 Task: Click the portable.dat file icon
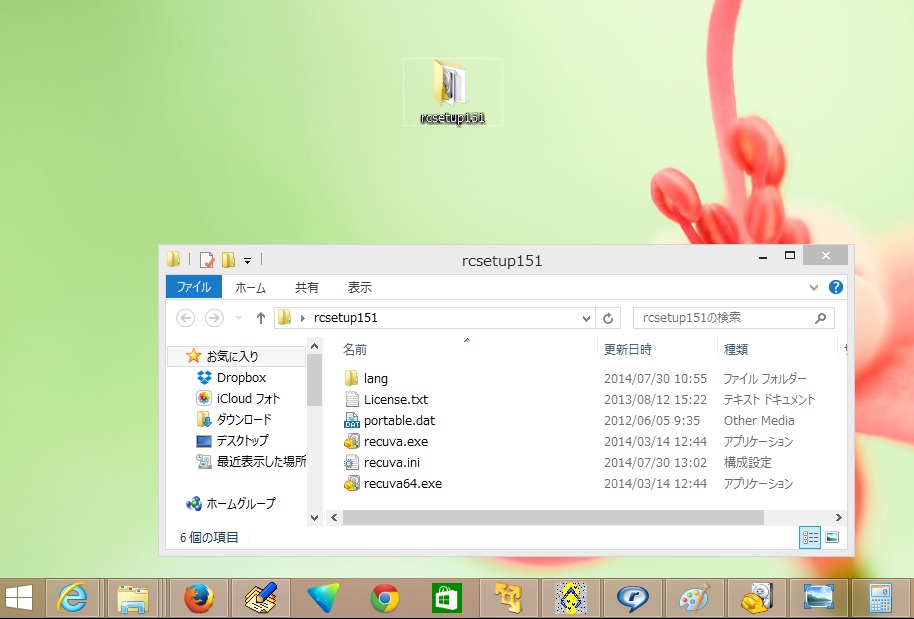351,420
